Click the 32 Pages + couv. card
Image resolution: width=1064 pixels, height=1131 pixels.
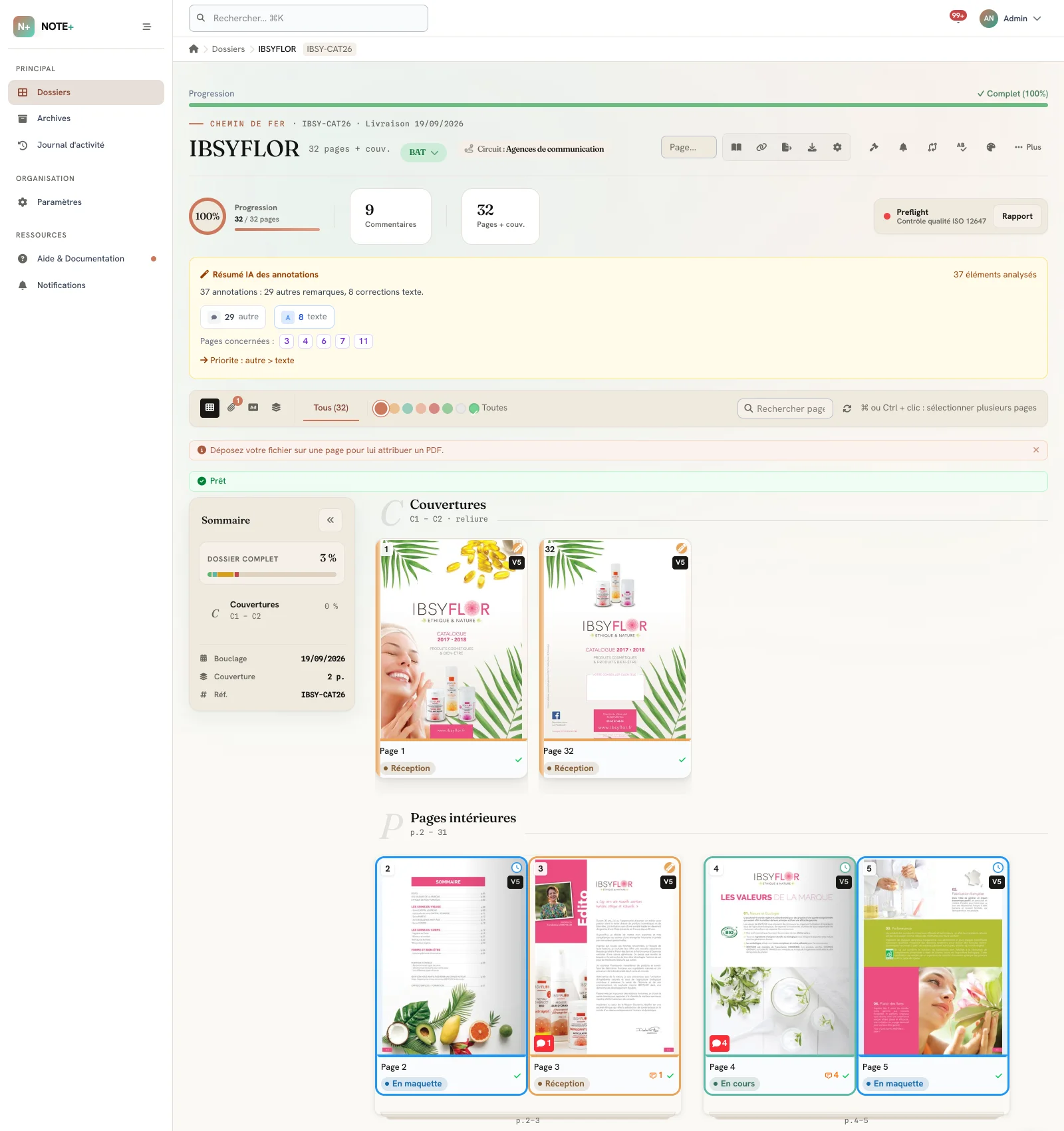pos(501,216)
